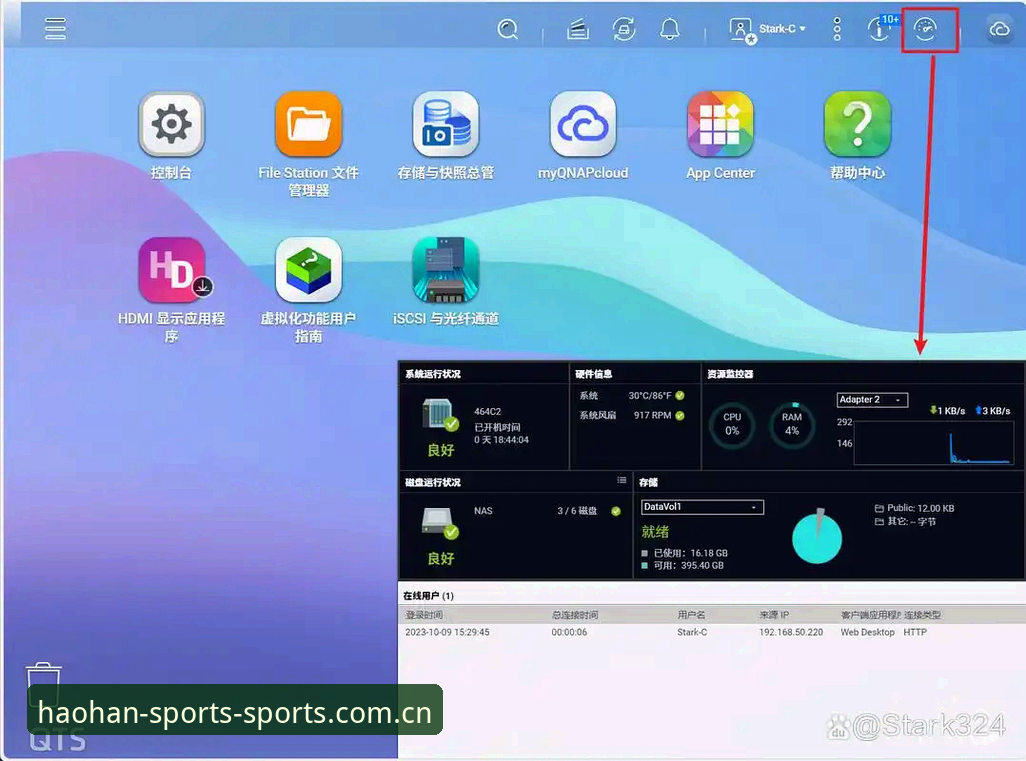Sort by 总连接时间 column header
Image resolution: width=1026 pixels, height=761 pixels.
pos(575,615)
